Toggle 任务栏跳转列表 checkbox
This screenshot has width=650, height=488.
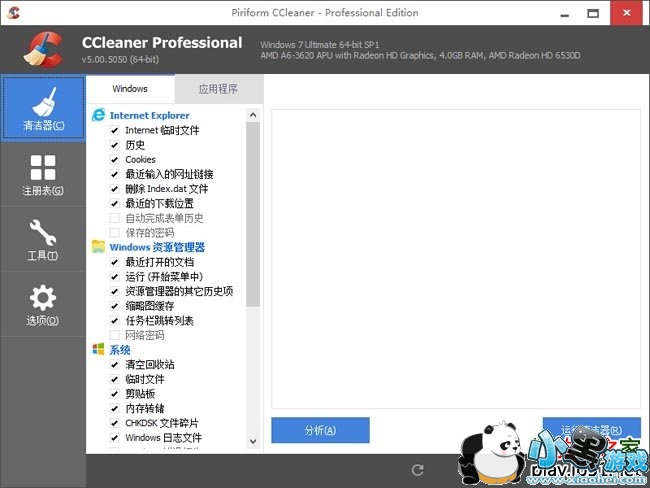click(x=114, y=320)
